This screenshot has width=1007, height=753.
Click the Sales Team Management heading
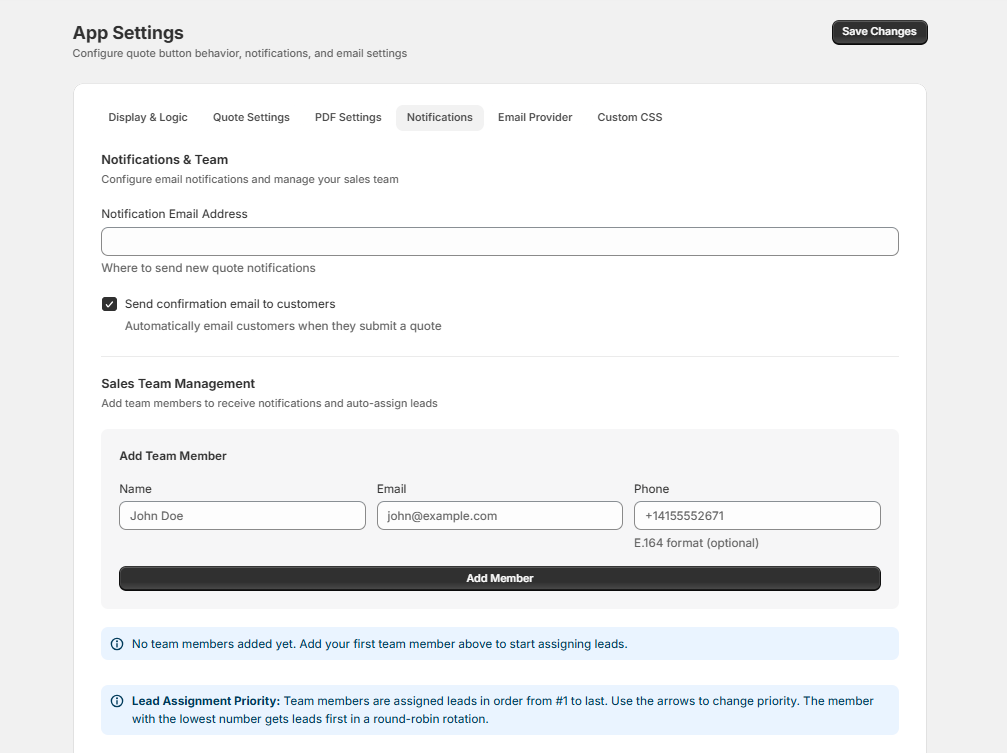pyautogui.click(x=177, y=383)
